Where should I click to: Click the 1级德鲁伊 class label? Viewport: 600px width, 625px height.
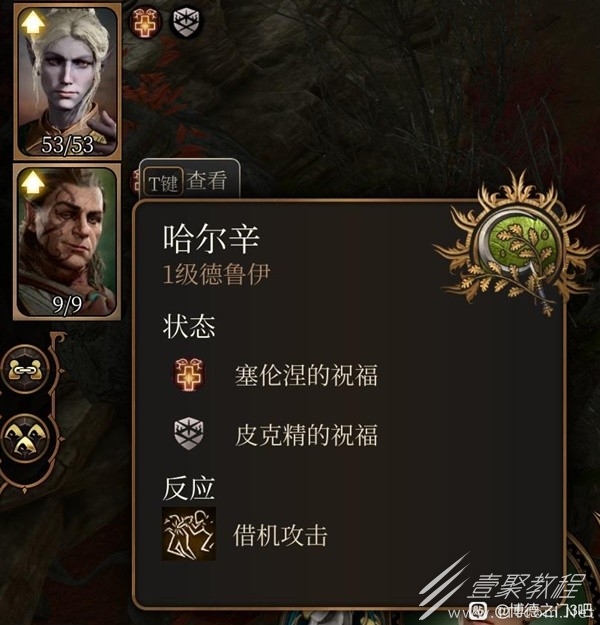pyautogui.click(x=216, y=275)
